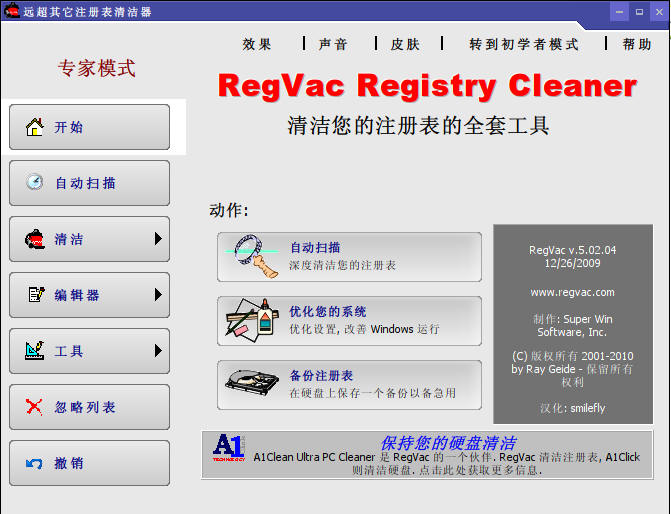Open 忽略列表 from the sidebar label
Viewport: 671px width, 514px height.
[x=85, y=407]
